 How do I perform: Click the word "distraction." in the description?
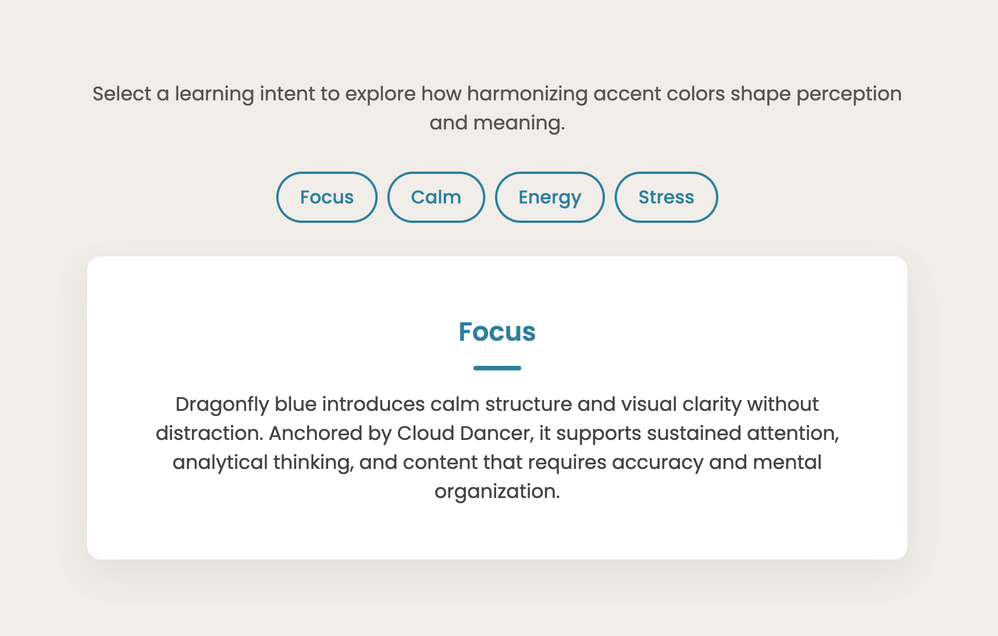208,434
